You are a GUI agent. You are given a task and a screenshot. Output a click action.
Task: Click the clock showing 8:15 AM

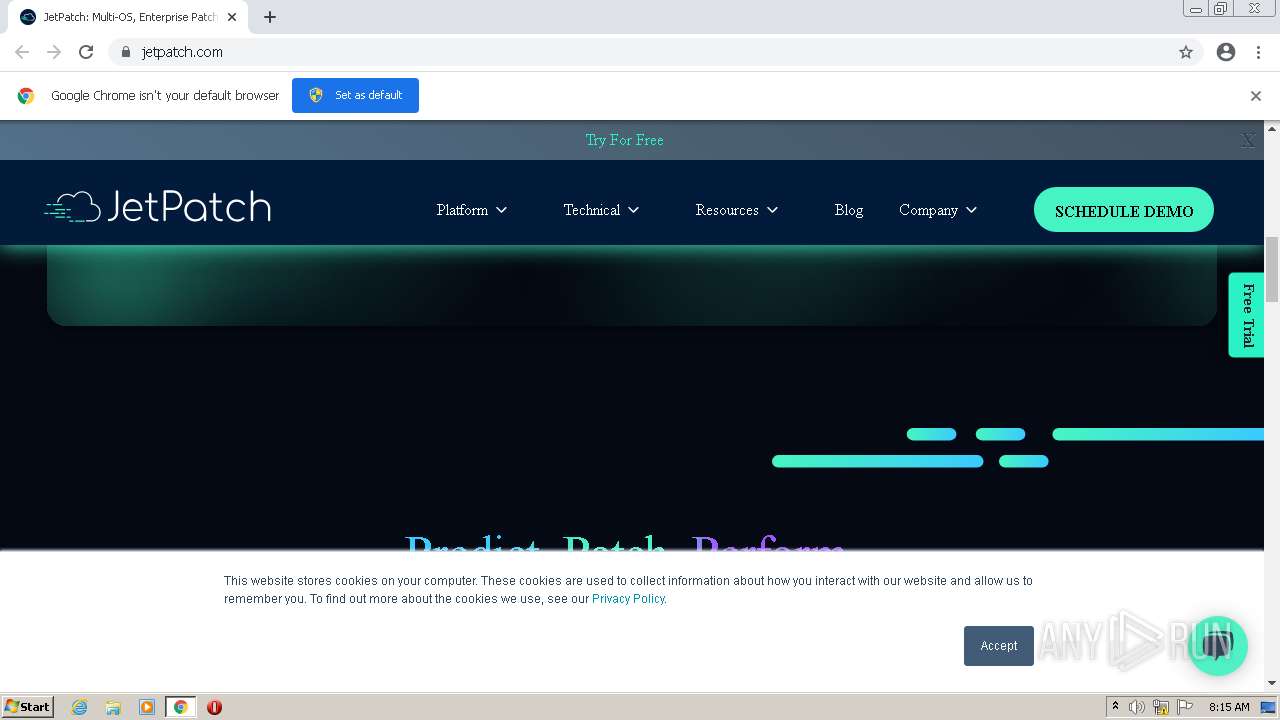(1229, 707)
